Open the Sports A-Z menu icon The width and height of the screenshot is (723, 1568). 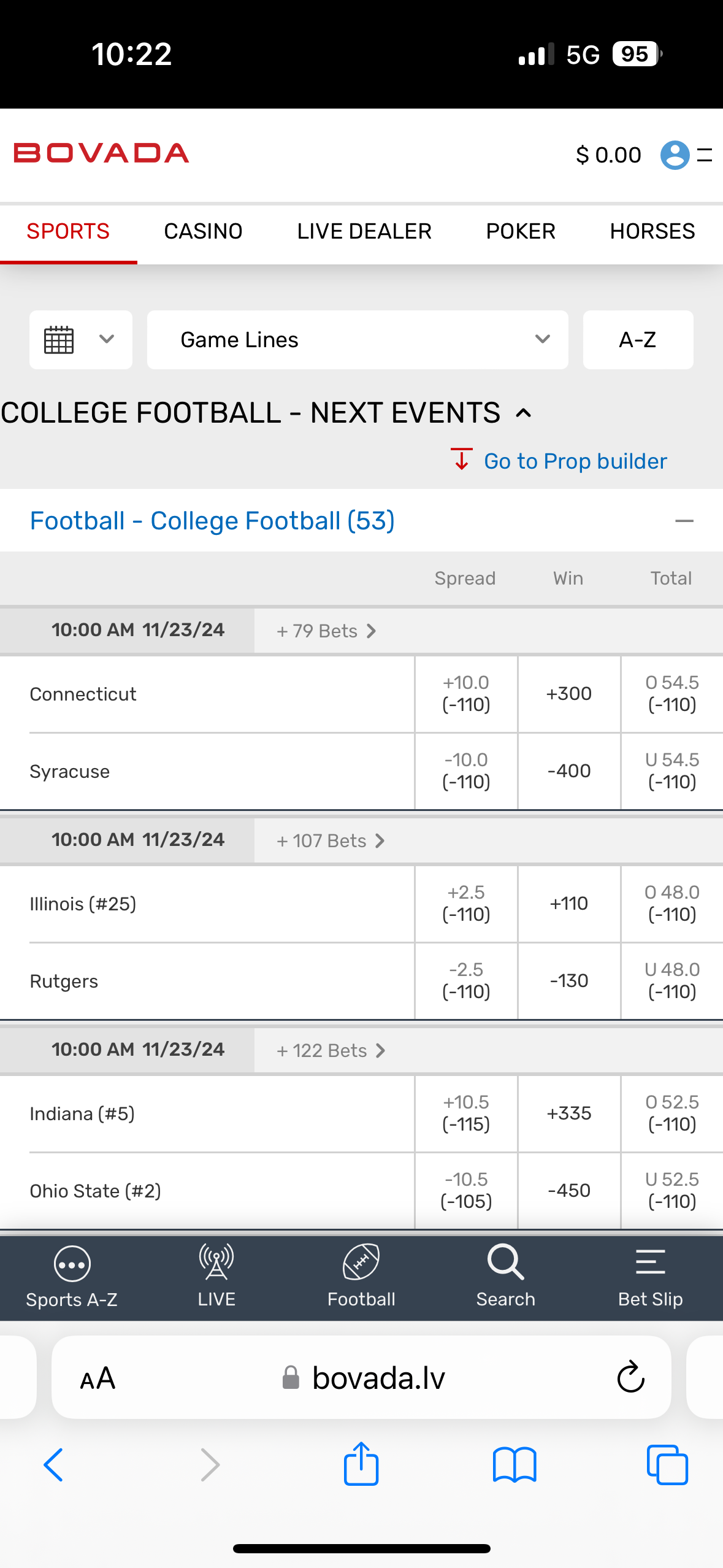point(72,1264)
